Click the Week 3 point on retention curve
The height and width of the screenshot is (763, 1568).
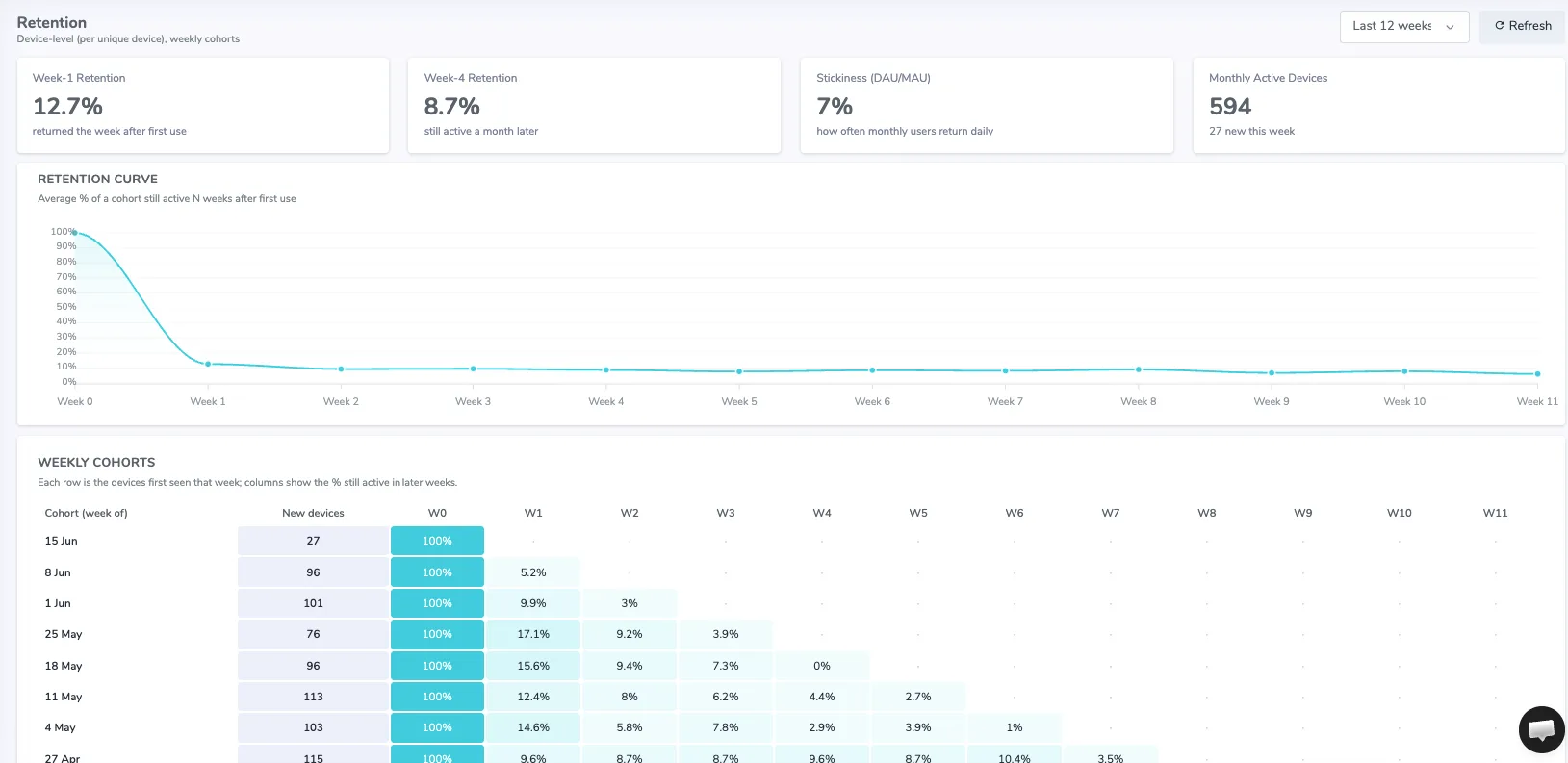pyautogui.click(x=474, y=369)
